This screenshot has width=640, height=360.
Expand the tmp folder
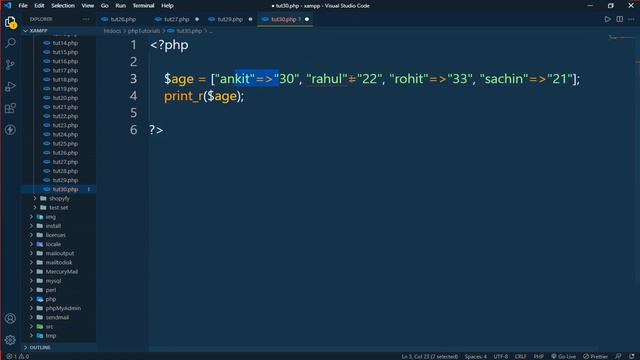51,336
